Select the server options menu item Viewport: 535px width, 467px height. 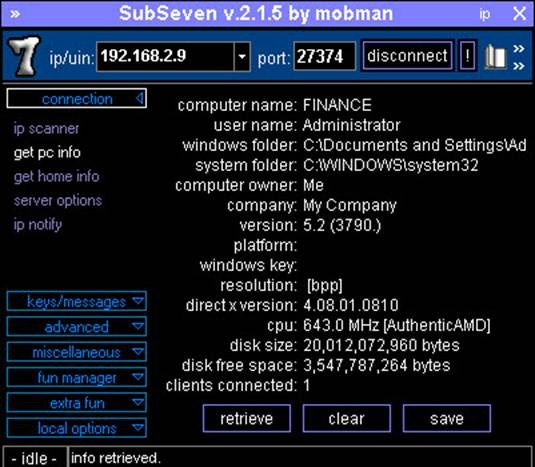58,201
